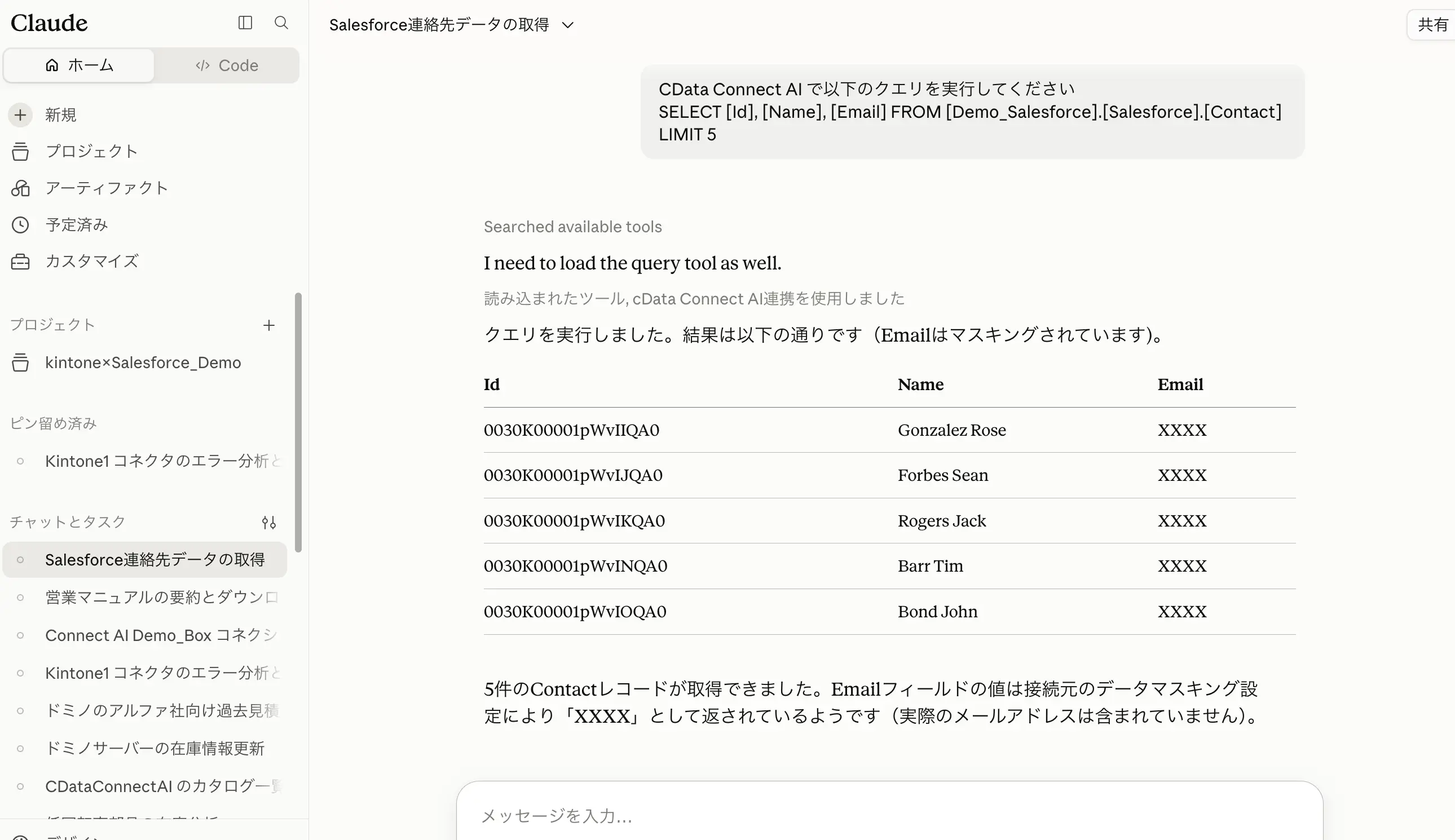Click the Claude logo
This screenshot has height=840, width=1455.
(x=49, y=23)
